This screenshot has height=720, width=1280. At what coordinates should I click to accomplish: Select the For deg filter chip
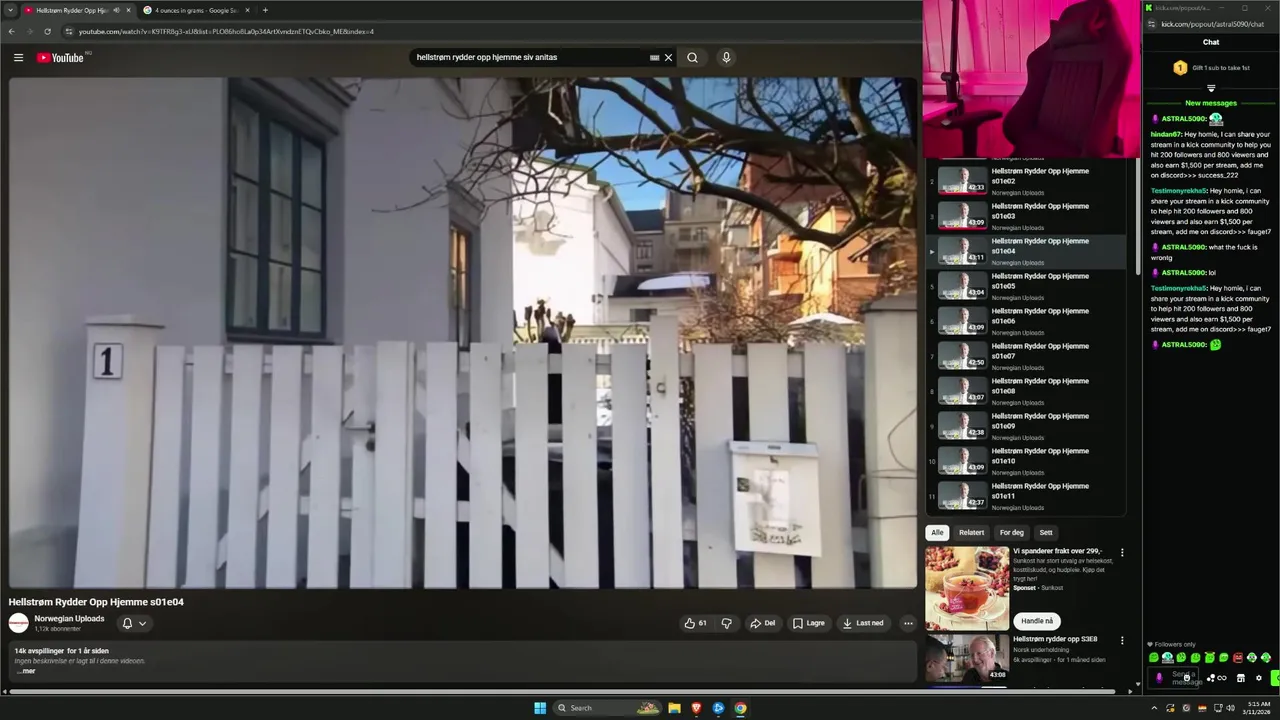coord(1012,533)
